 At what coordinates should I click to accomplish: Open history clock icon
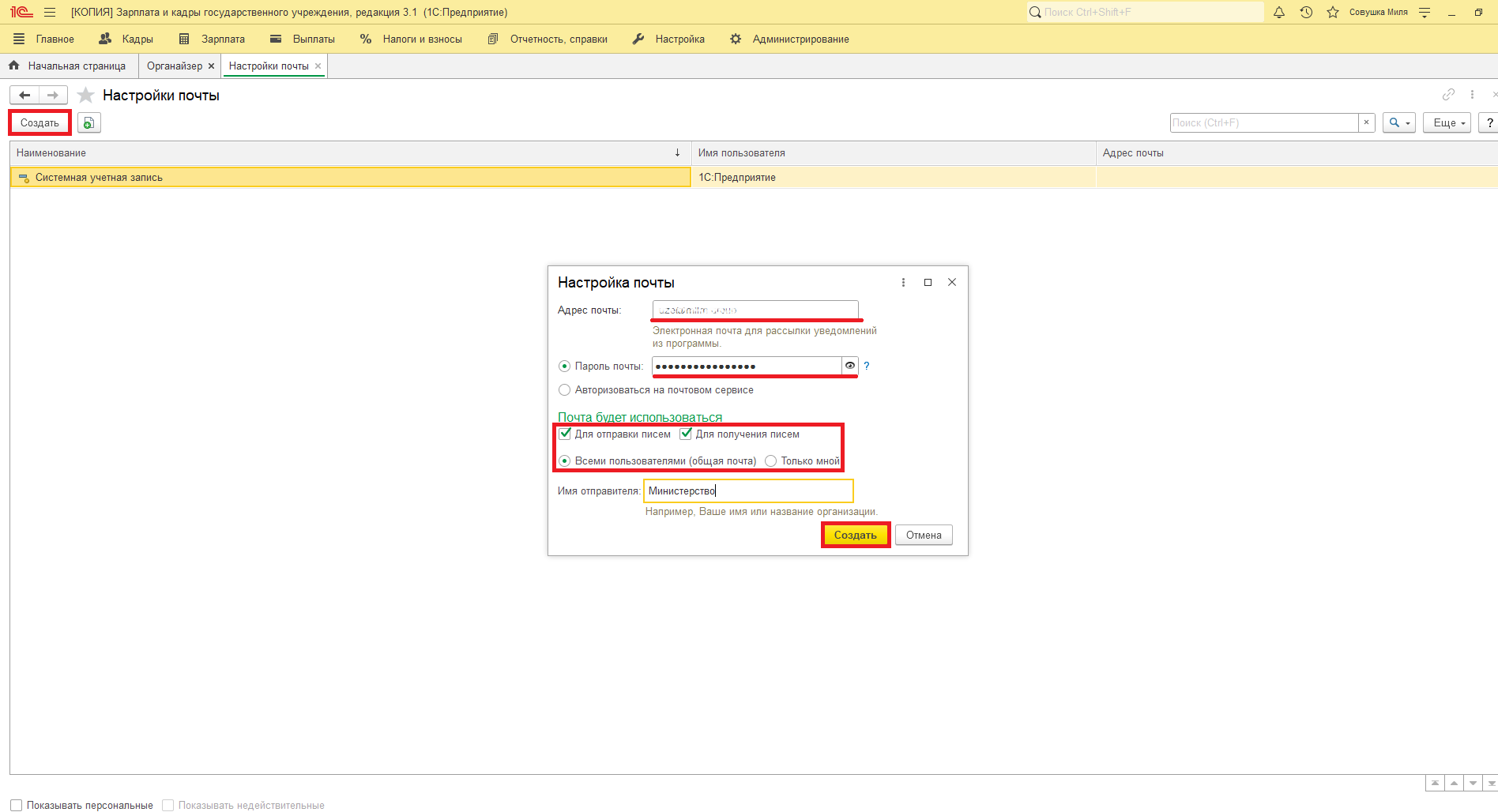point(1306,13)
